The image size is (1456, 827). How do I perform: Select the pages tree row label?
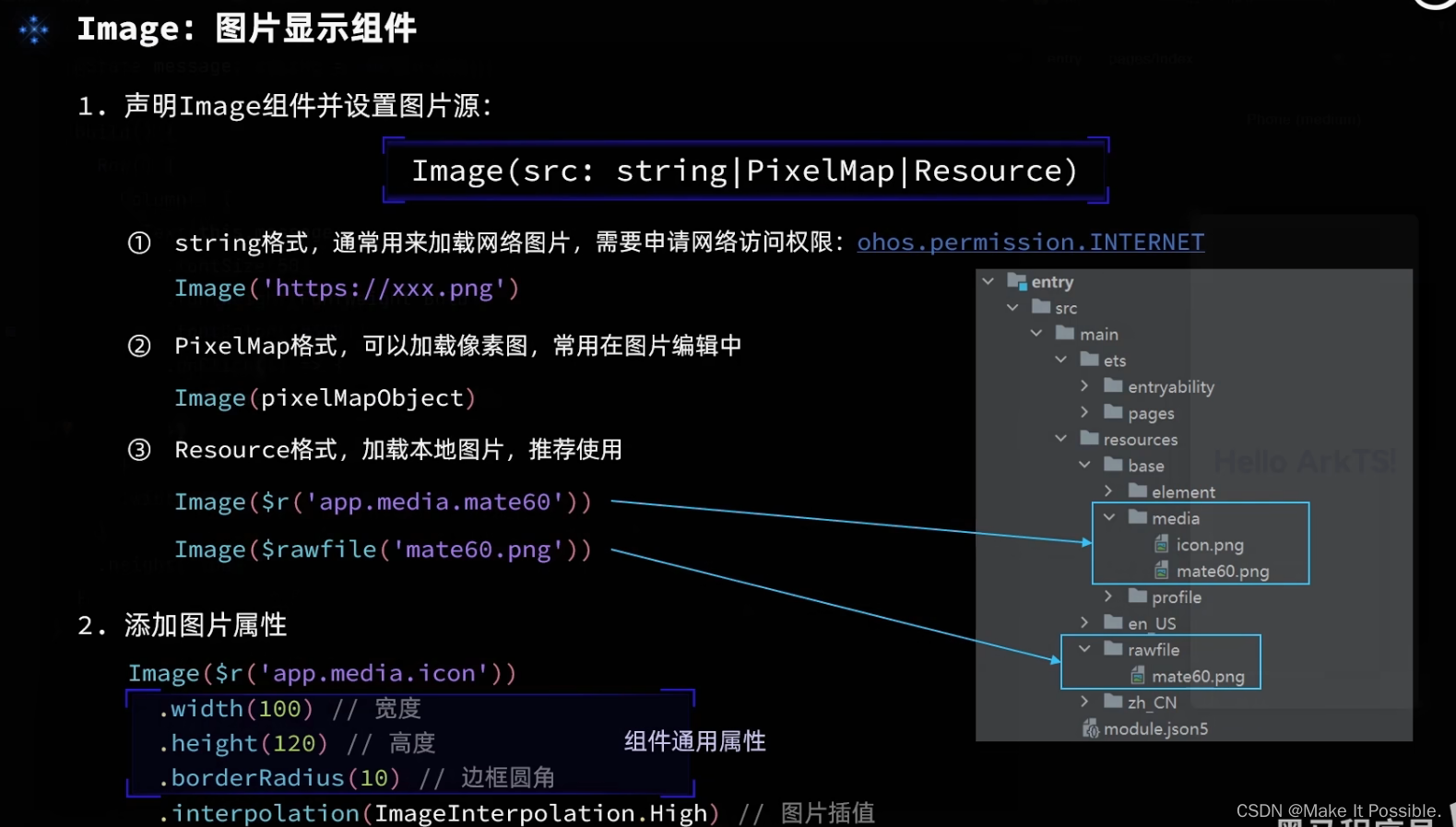click(1151, 414)
